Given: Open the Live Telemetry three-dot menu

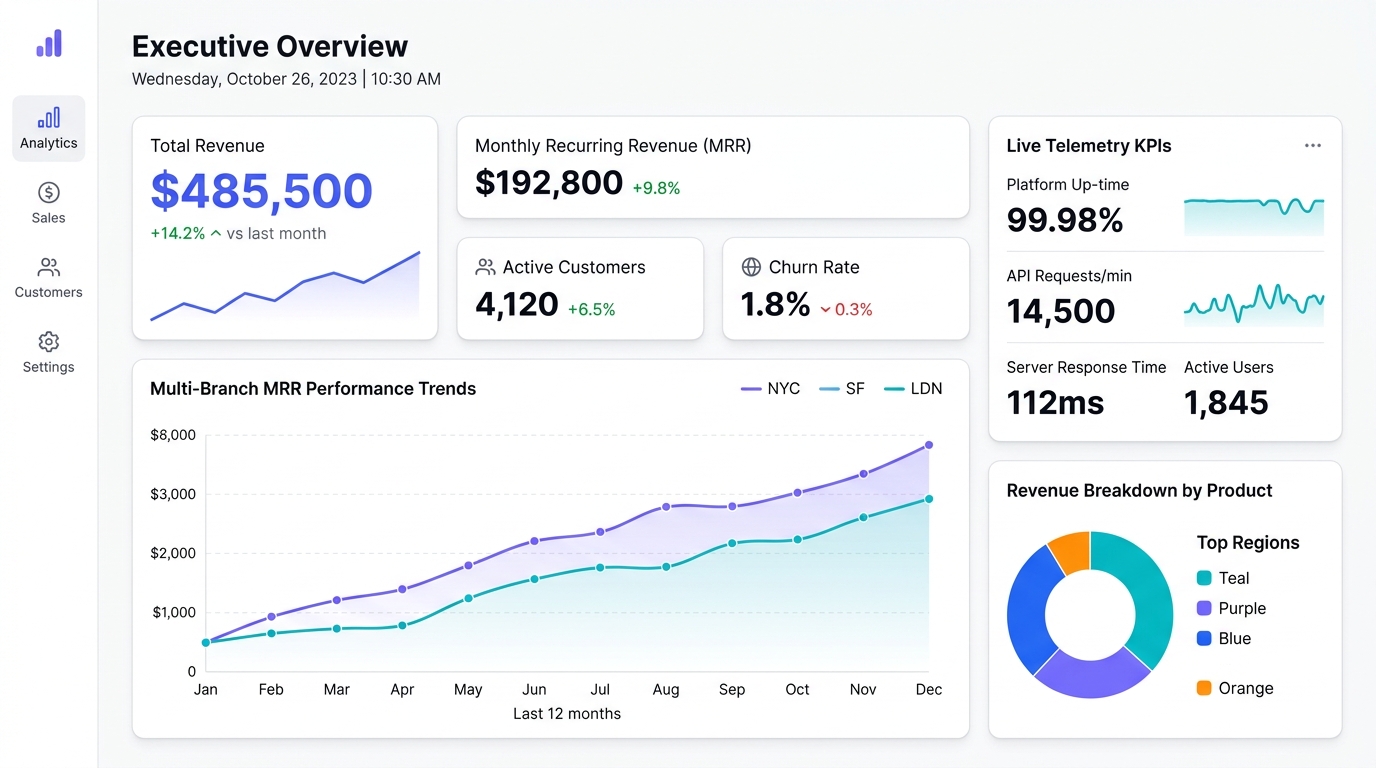Looking at the screenshot, I should click(x=1313, y=146).
